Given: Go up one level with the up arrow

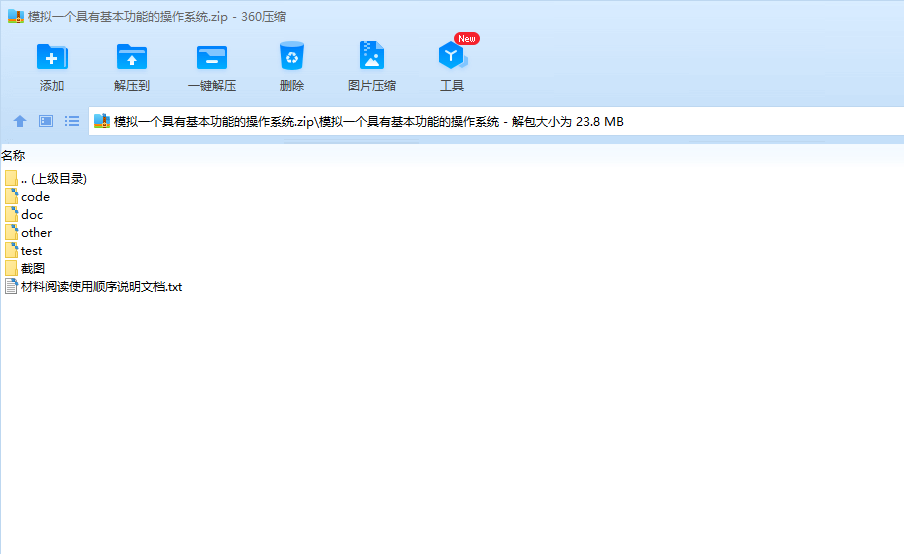Looking at the screenshot, I should pos(20,121).
